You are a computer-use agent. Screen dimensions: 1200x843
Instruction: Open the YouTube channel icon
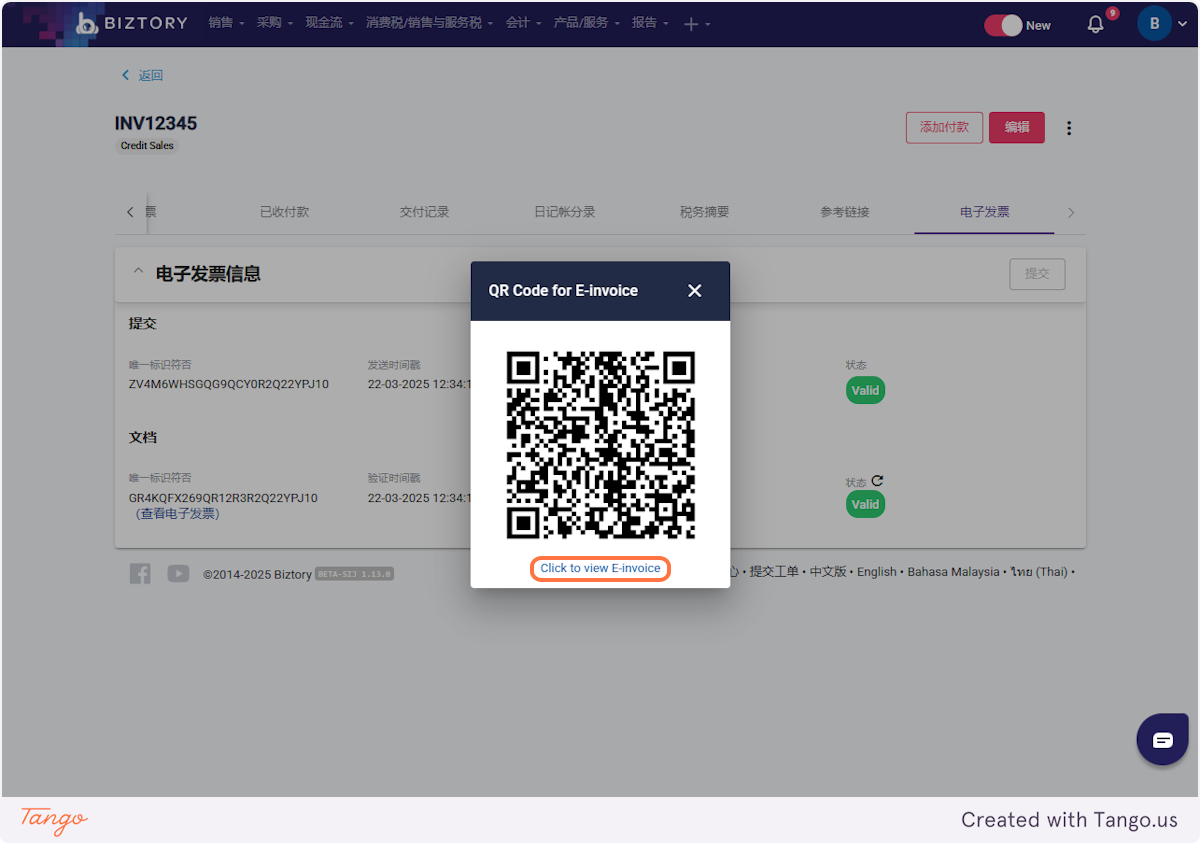pyautogui.click(x=178, y=573)
